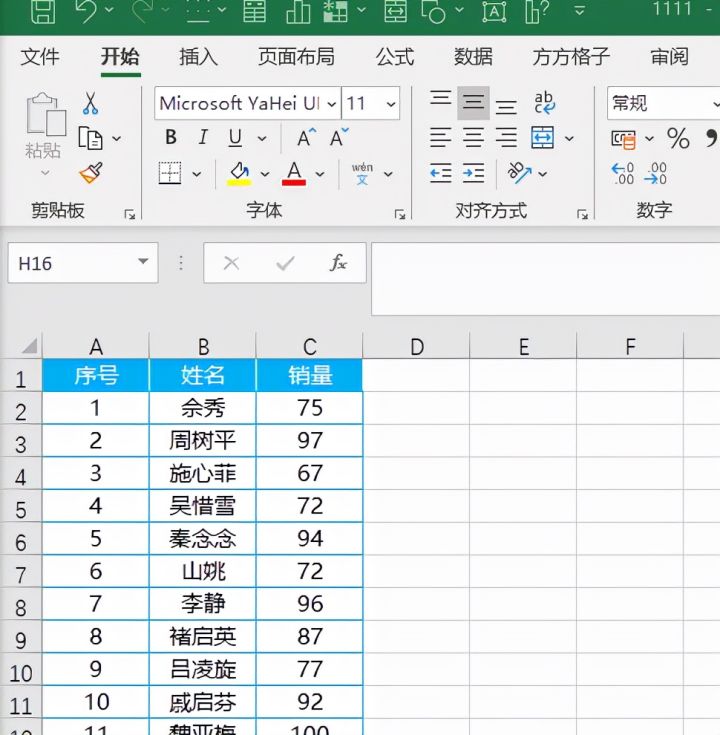Click inside the formula bar input
Image resolution: width=720 pixels, height=735 pixels.
(546, 278)
